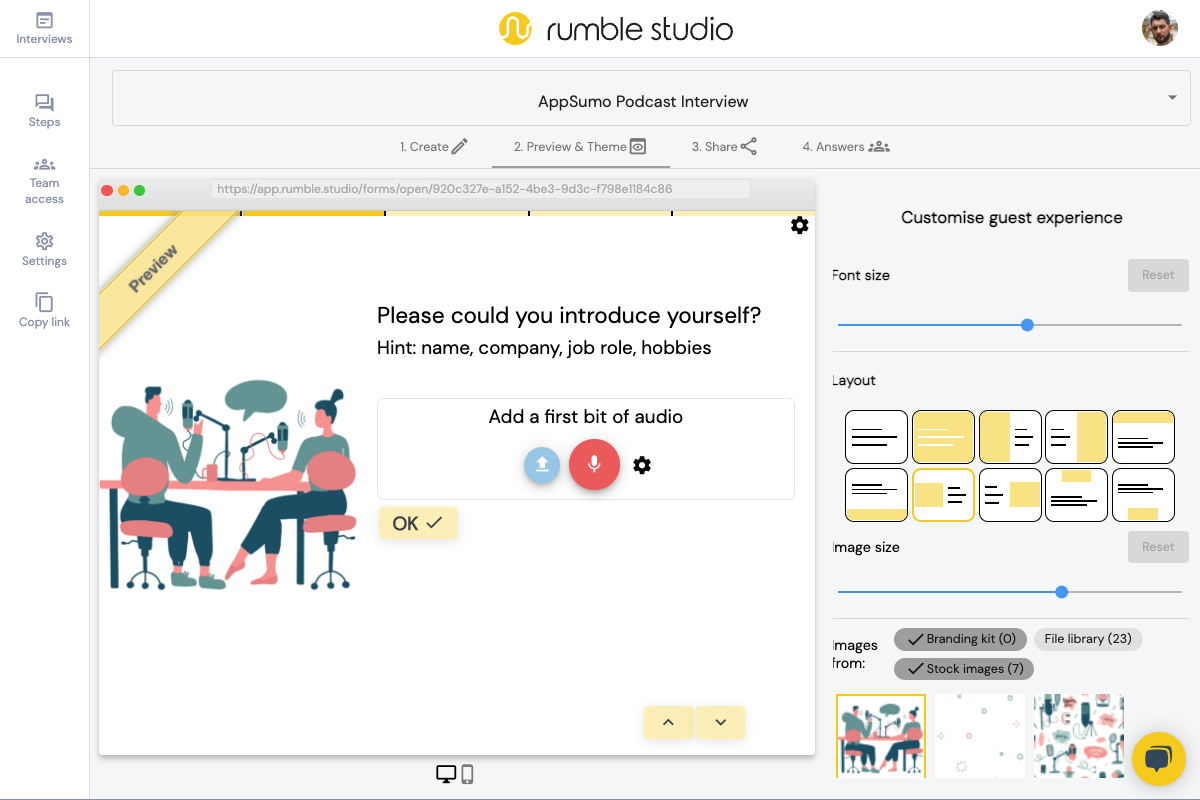The width and height of the screenshot is (1200, 800).
Task: Enable the File library image source
Action: [1088, 639]
